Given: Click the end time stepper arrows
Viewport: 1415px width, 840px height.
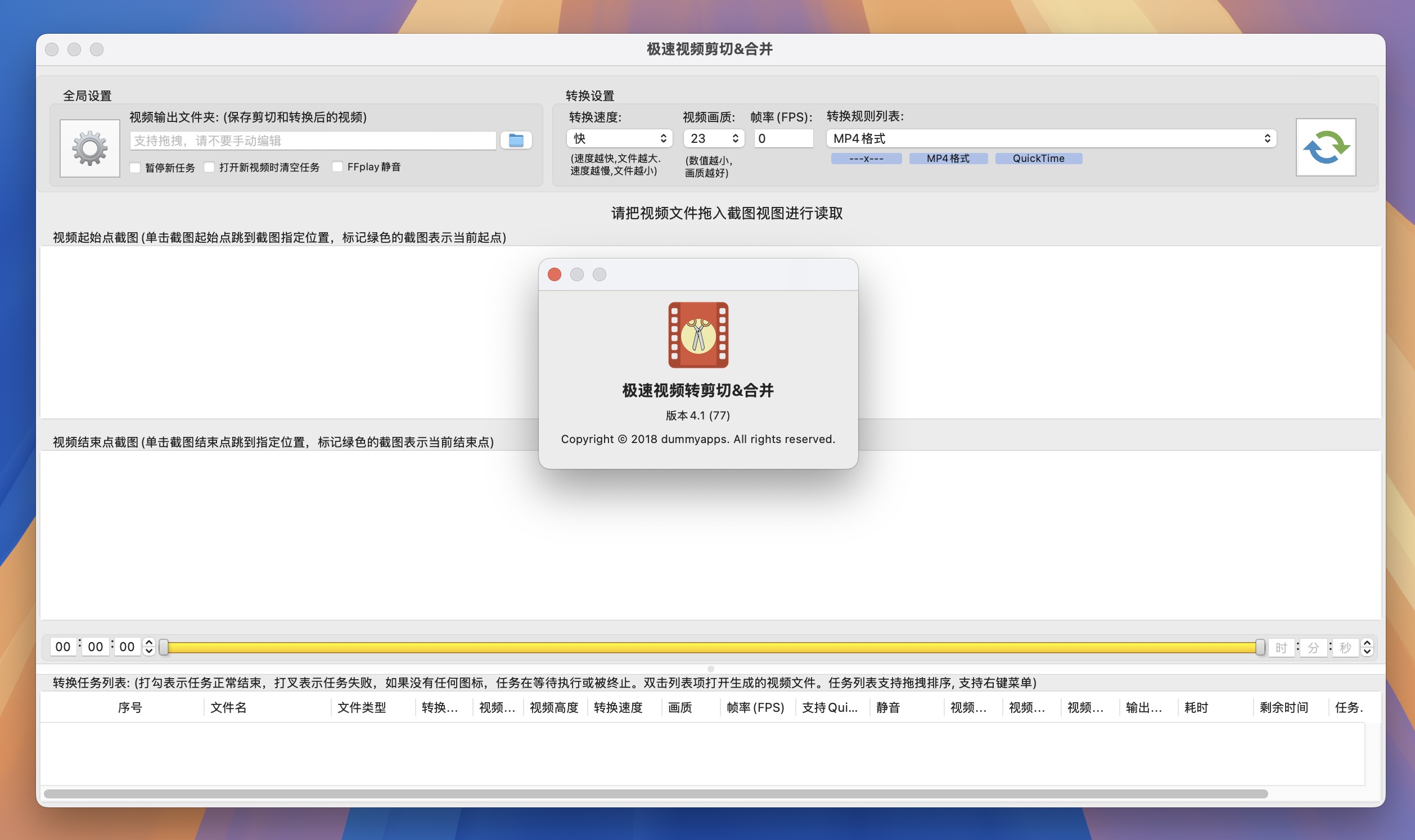Looking at the screenshot, I should [x=1367, y=647].
